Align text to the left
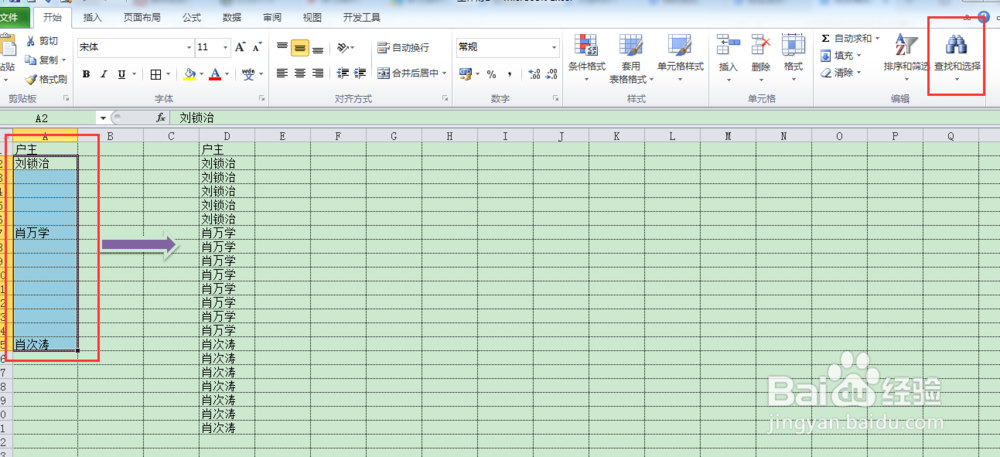Image resolution: width=1000 pixels, height=457 pixels. coord(283,73)
